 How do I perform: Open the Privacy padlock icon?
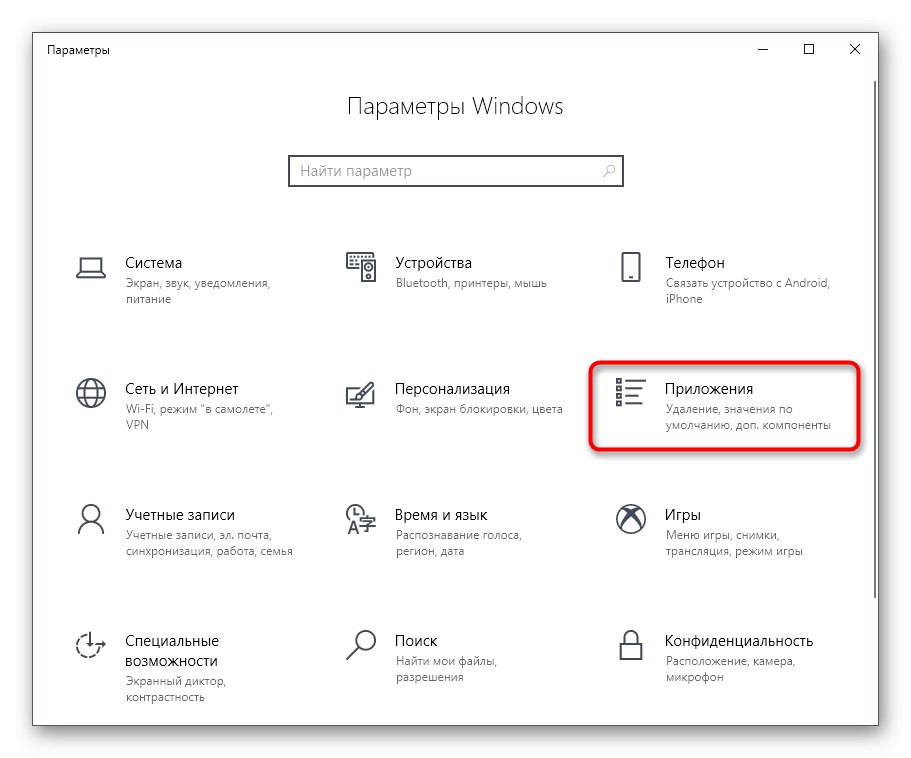pos(630,645)
